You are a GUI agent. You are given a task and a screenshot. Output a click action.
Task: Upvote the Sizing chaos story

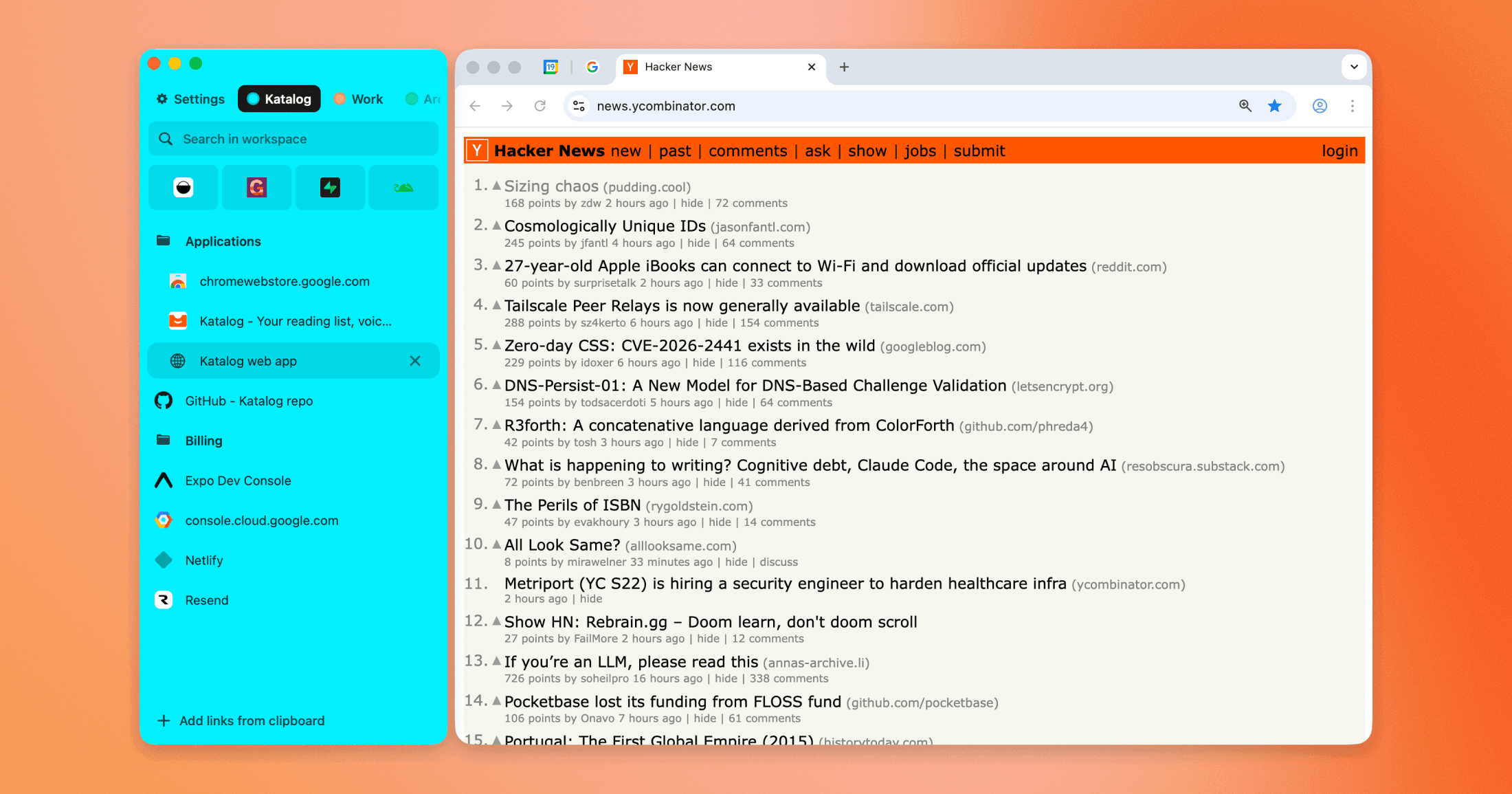click(x=495, y=184)
